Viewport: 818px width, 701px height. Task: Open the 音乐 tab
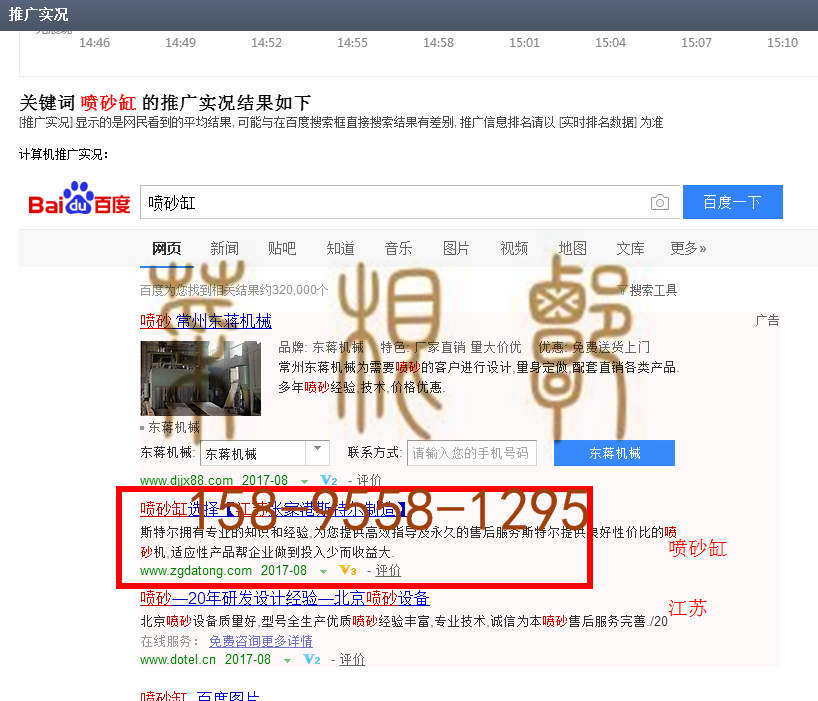(x=398, y=248)
